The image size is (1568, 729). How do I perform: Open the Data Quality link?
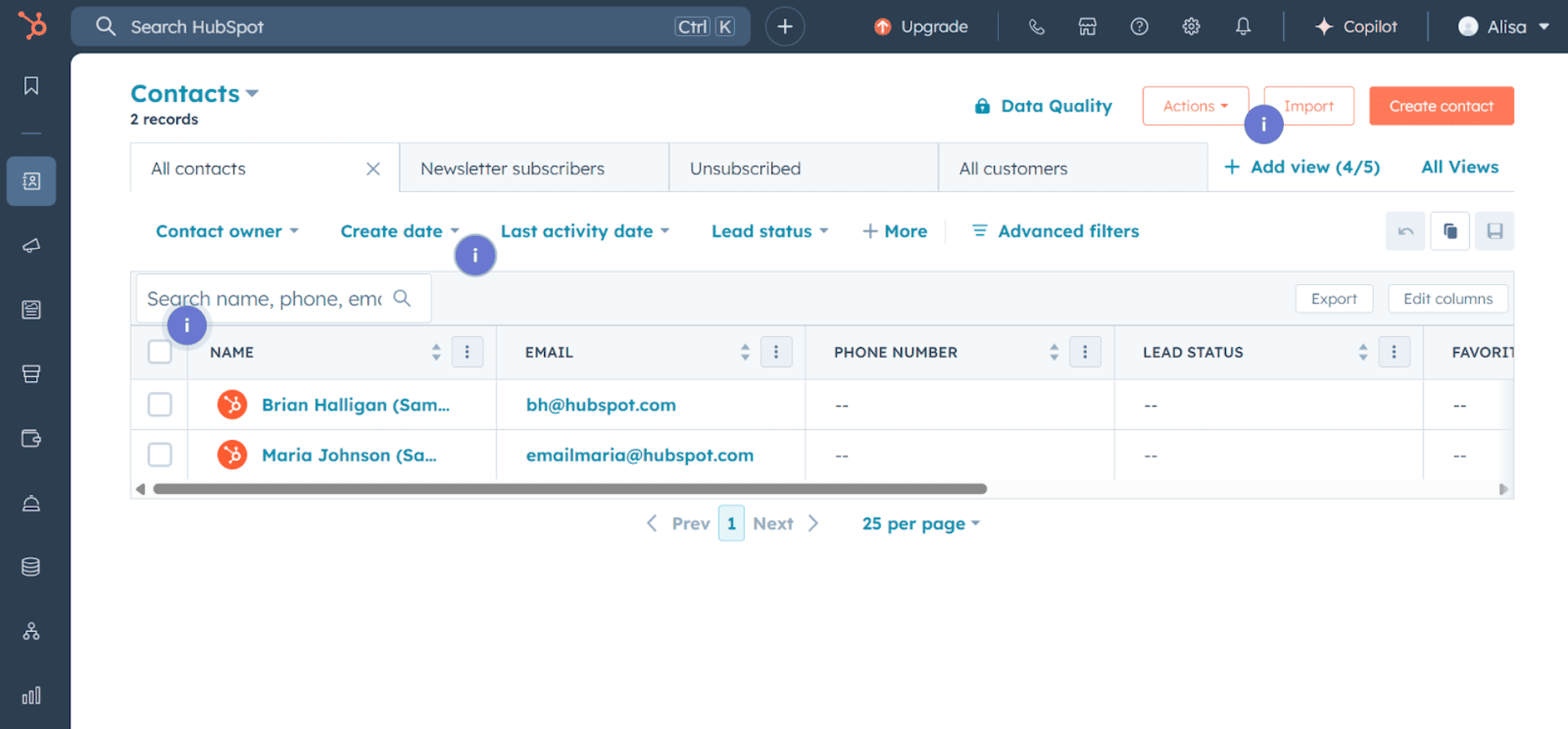[1043, 106]
